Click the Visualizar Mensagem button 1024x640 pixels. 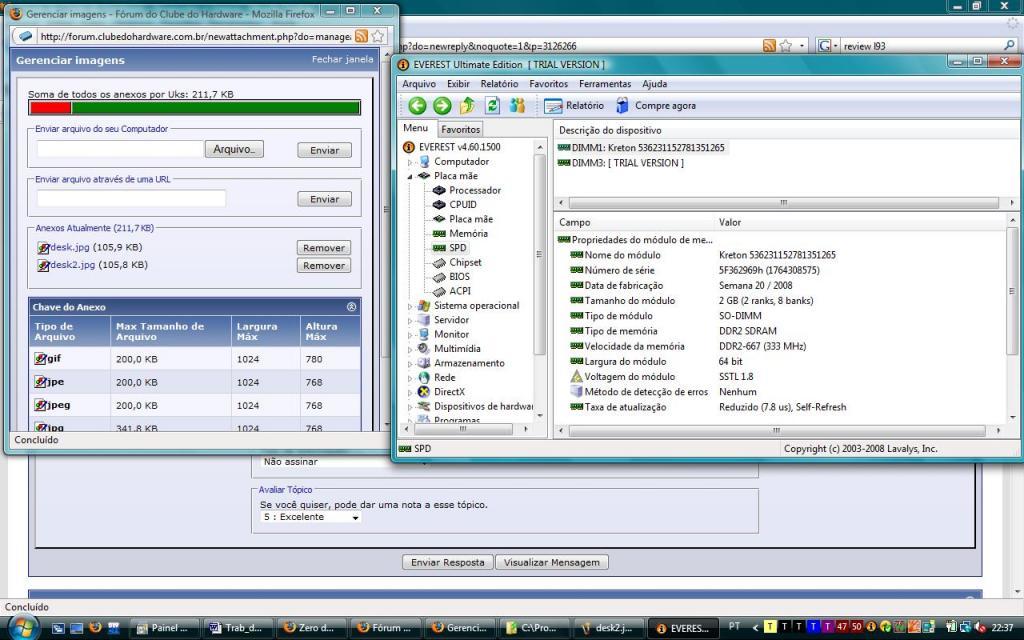552,562
